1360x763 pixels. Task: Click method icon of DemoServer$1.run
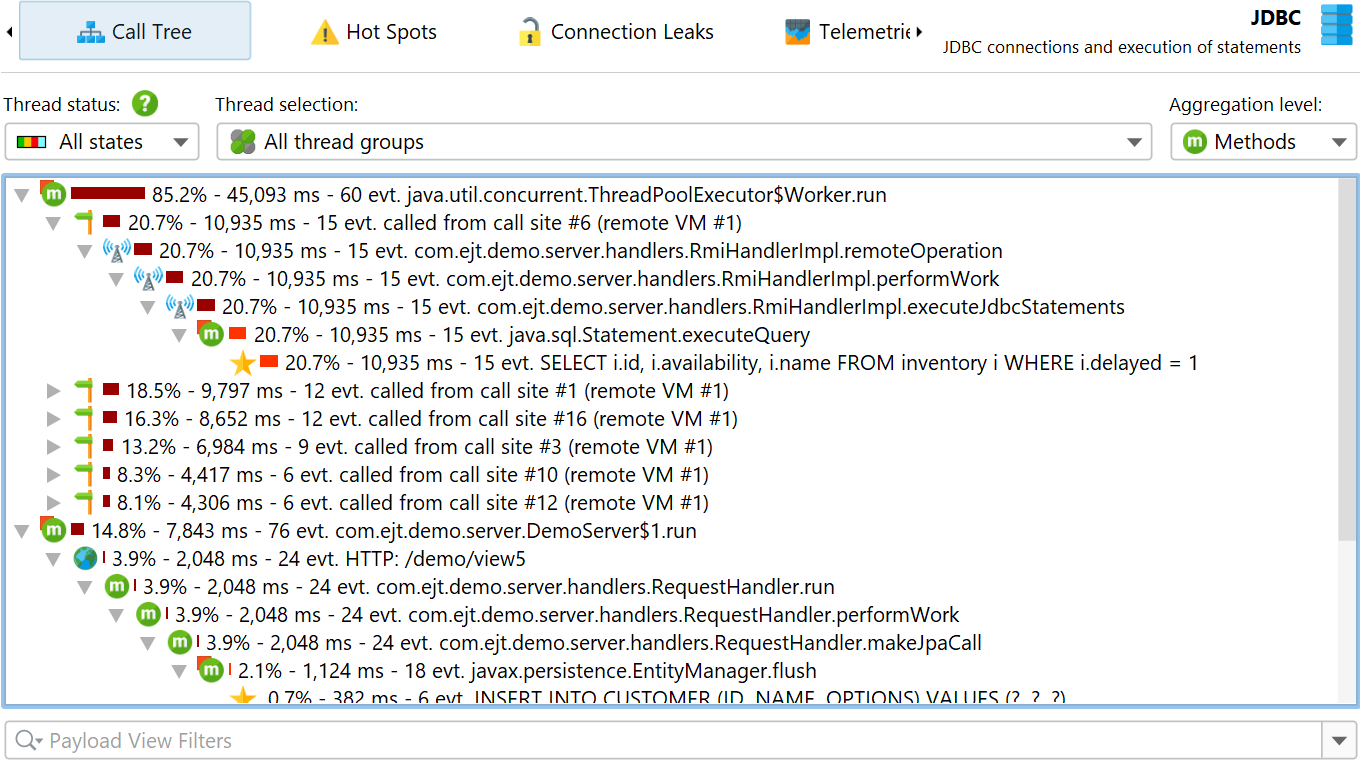point(53,530)
